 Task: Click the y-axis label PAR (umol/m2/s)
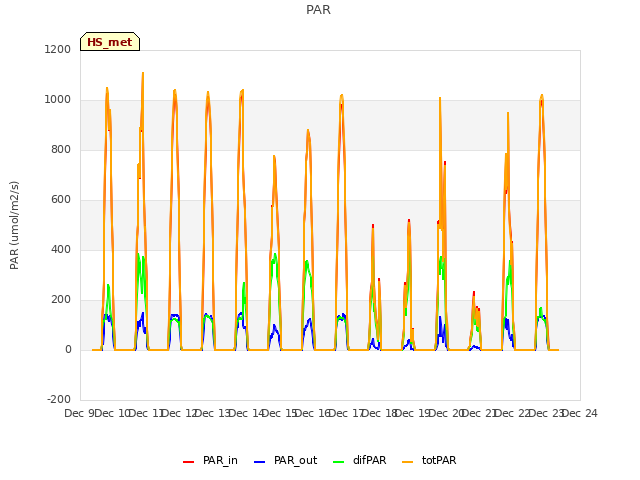(x=14, y=225)
